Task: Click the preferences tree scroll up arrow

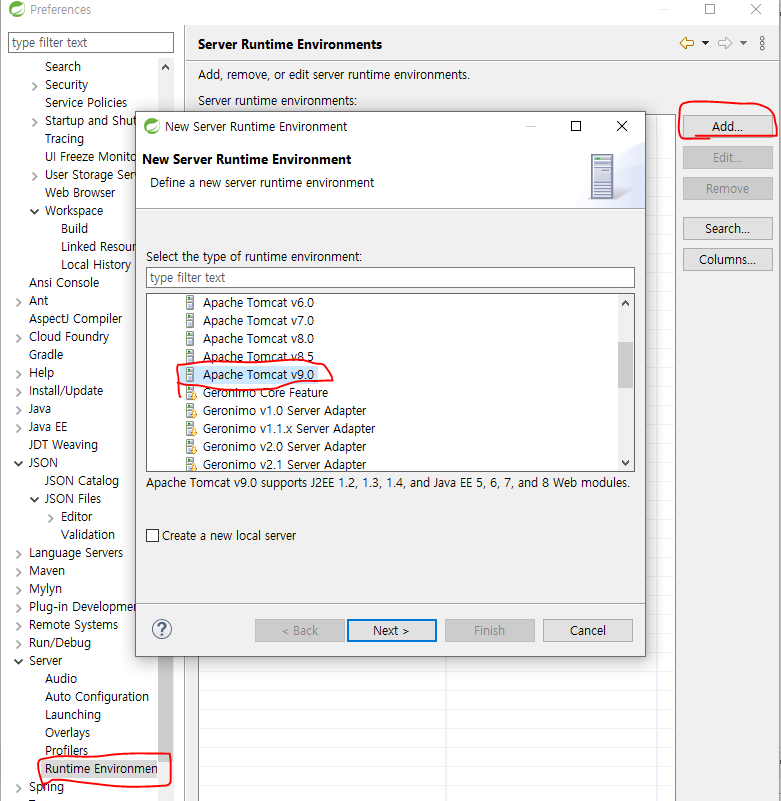Action: 165,67
